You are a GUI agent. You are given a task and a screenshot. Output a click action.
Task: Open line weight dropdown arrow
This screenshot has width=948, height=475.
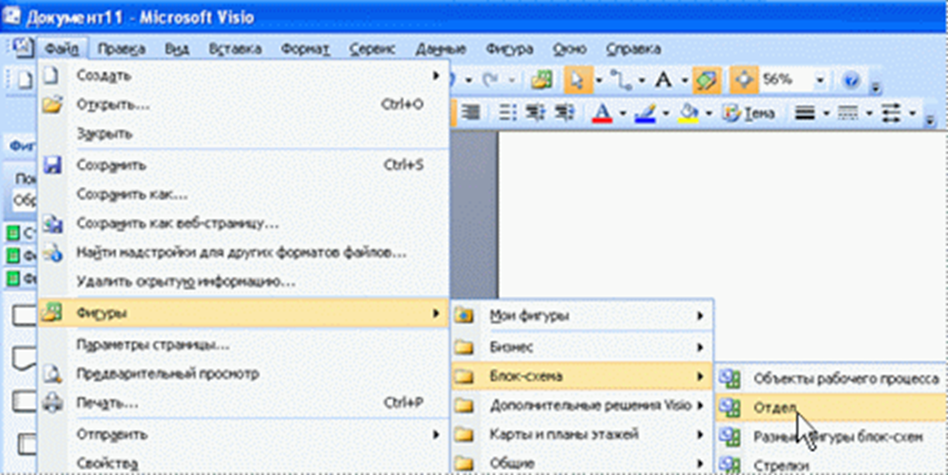click(826, 113)
